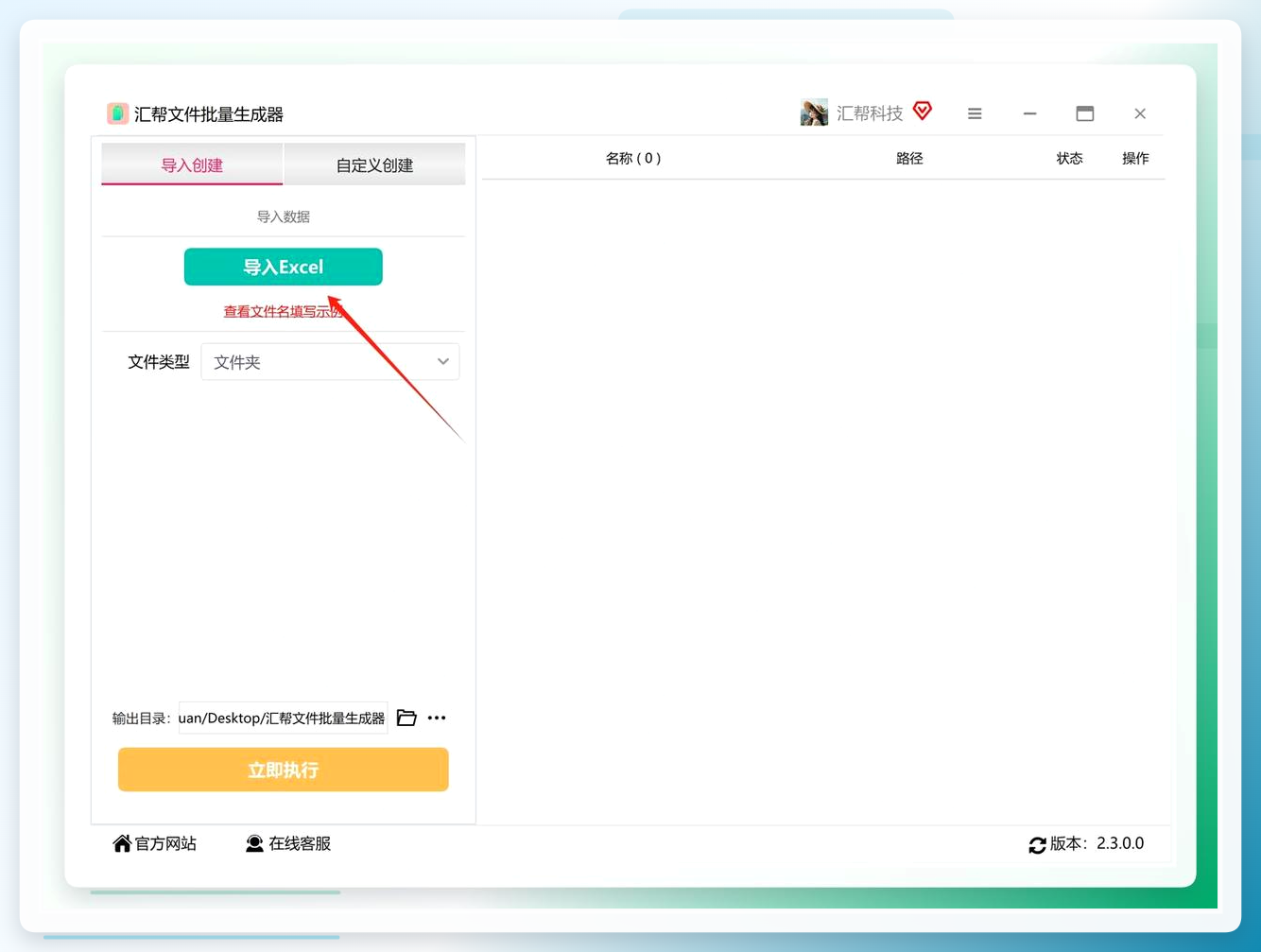Maximize the application window

(1085, 113)
